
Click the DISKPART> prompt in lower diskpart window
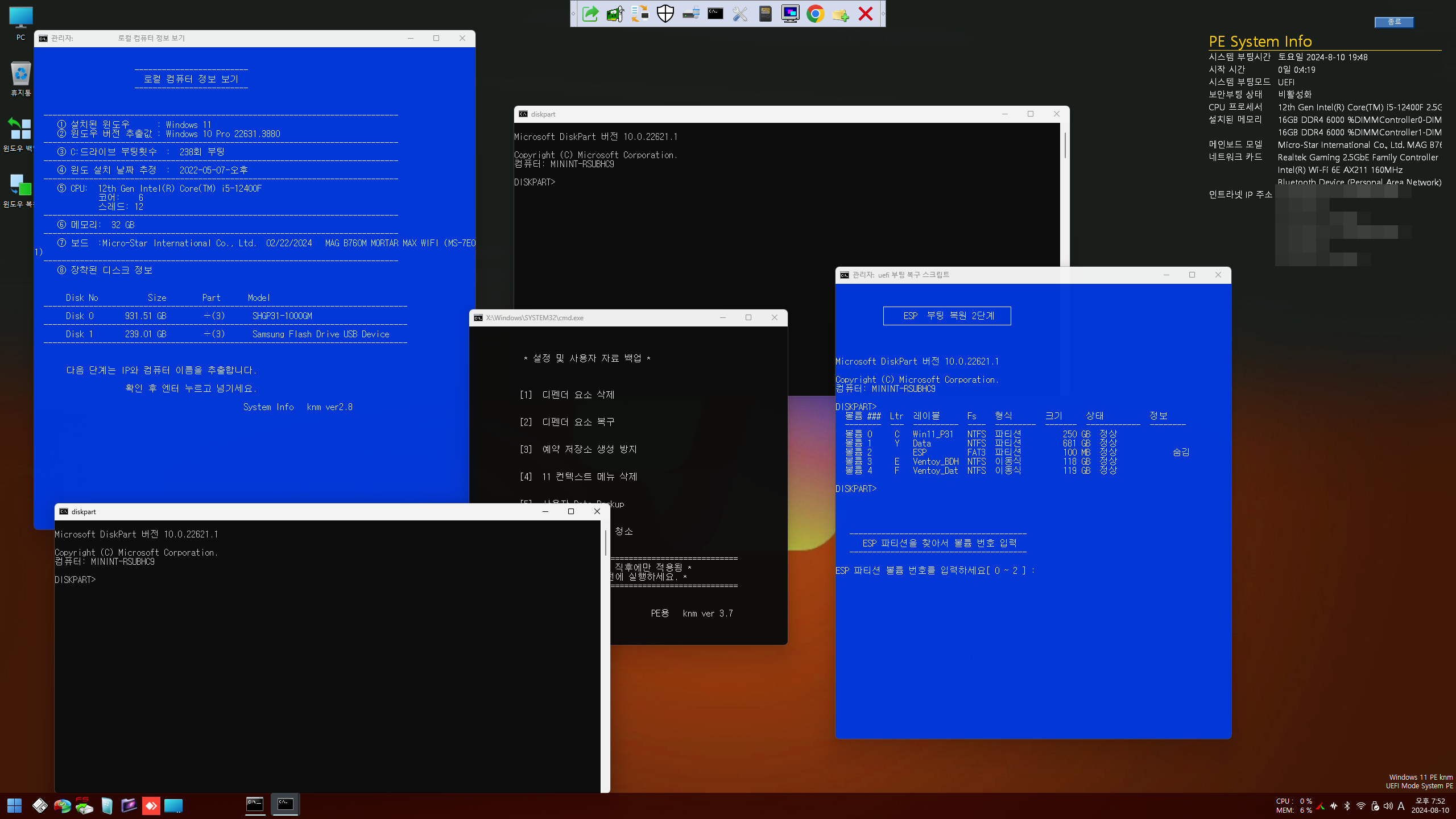pos(75,580)
